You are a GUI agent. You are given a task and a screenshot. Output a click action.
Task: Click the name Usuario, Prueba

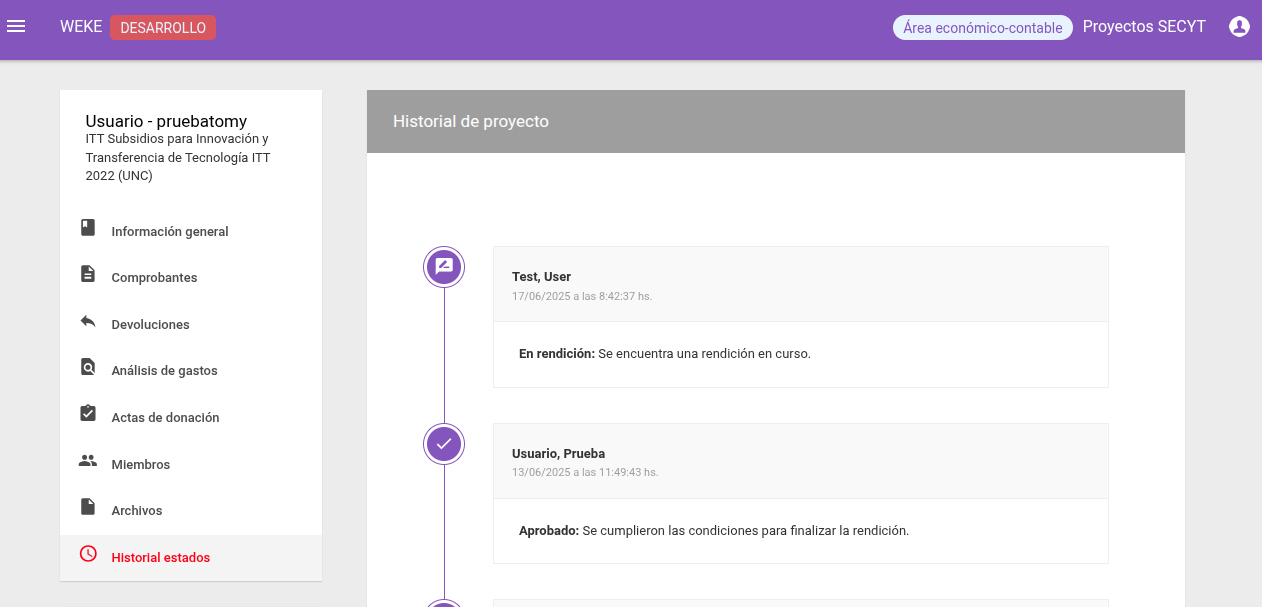(558, 453)
